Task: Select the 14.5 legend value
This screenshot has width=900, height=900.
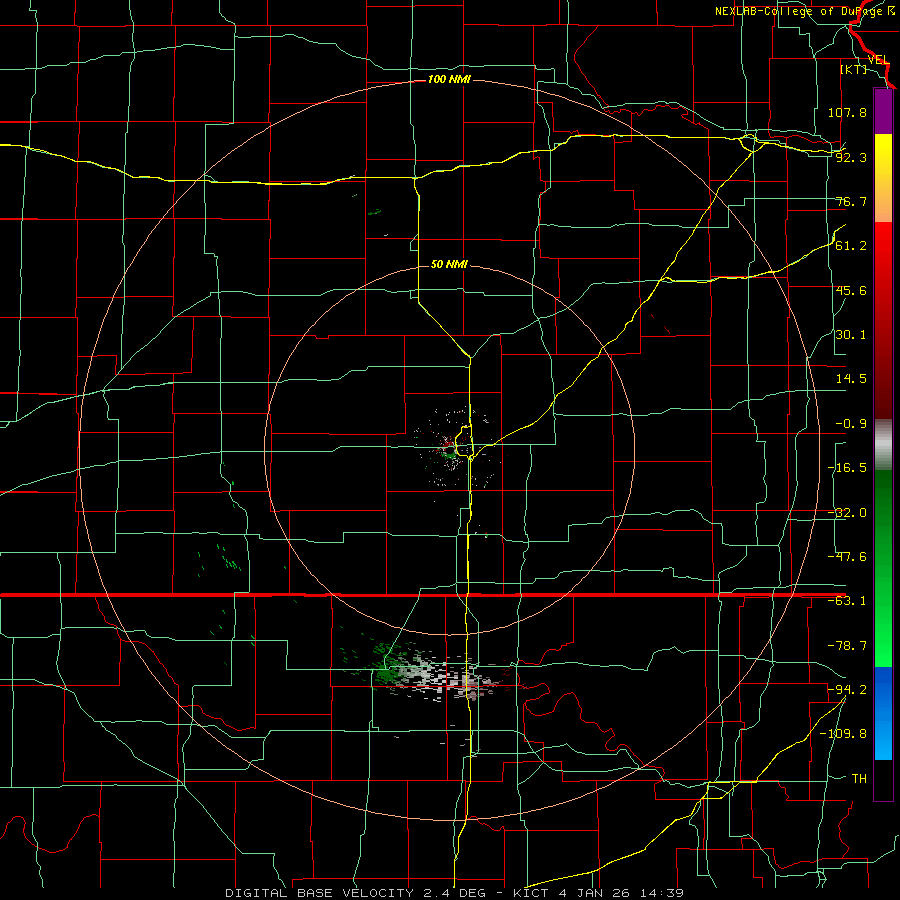Action: 851,379
